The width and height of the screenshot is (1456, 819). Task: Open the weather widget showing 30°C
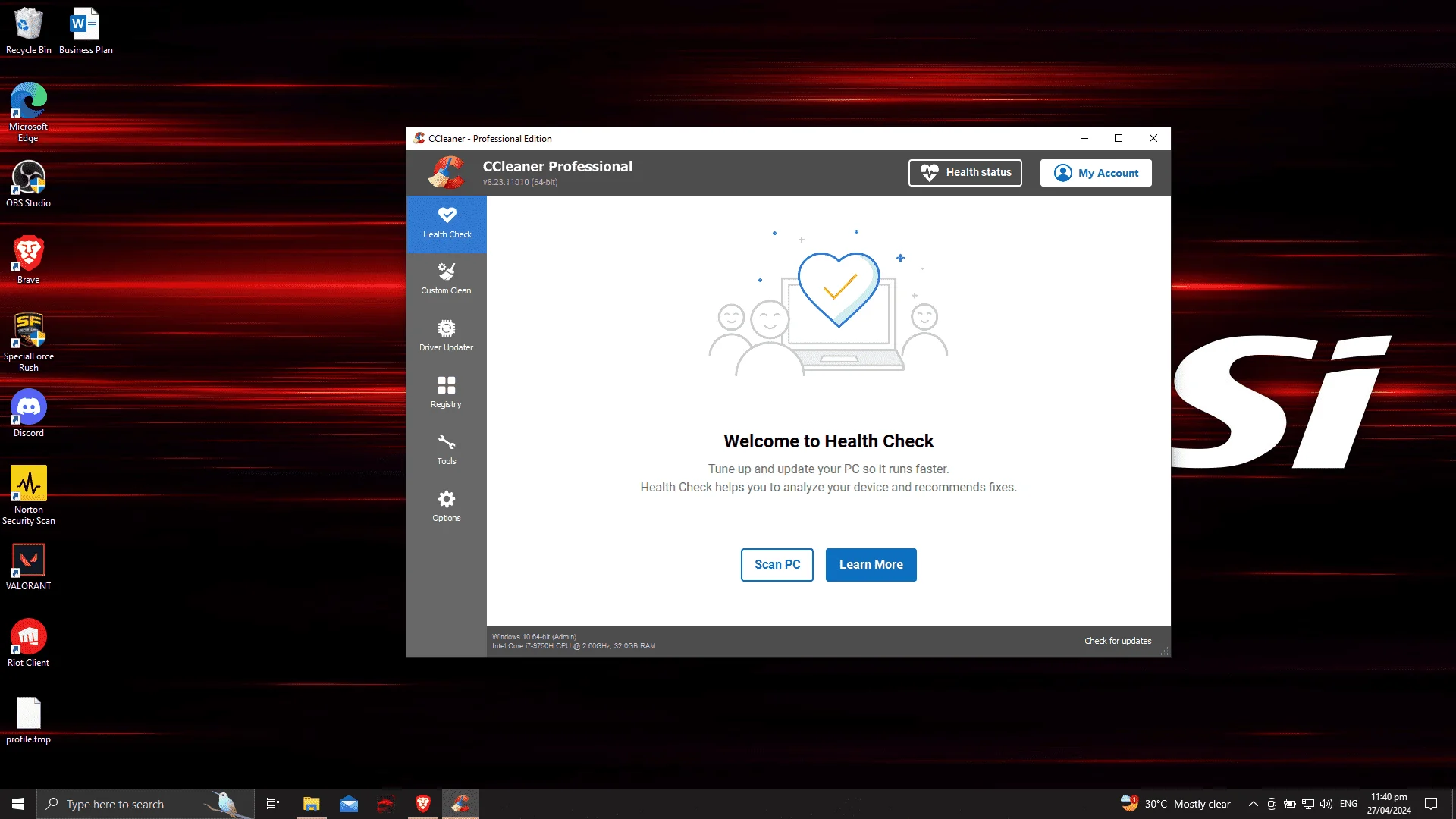click(x=1175, y=804)
